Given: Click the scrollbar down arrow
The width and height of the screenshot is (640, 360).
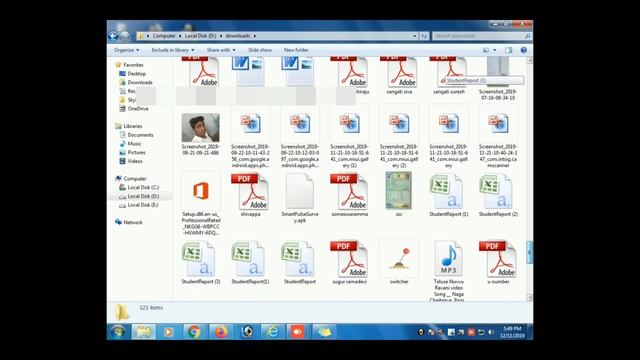Looking at the screenshot, I should click(529, 298).
